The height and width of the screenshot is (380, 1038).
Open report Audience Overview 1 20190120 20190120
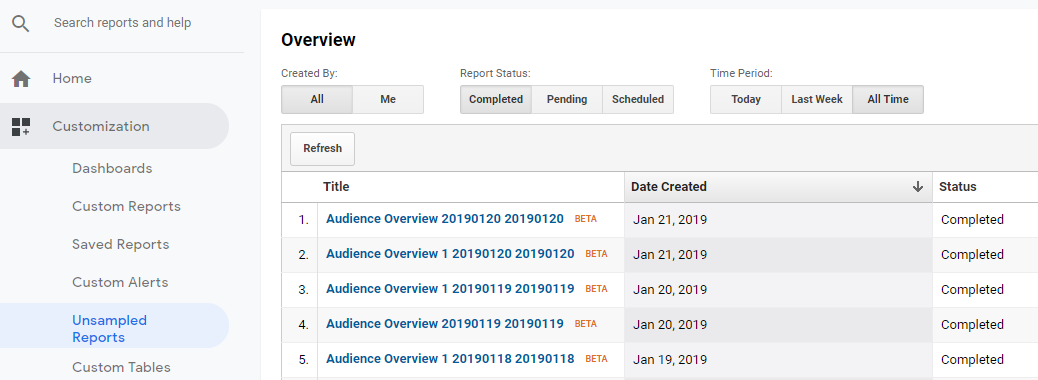coord(450,254)
